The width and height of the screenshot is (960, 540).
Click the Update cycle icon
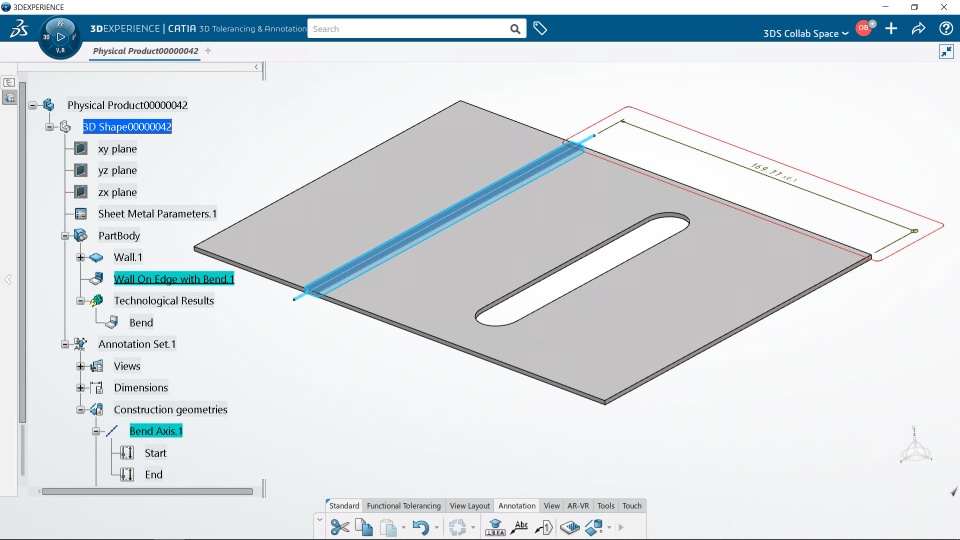click(457, 527)
